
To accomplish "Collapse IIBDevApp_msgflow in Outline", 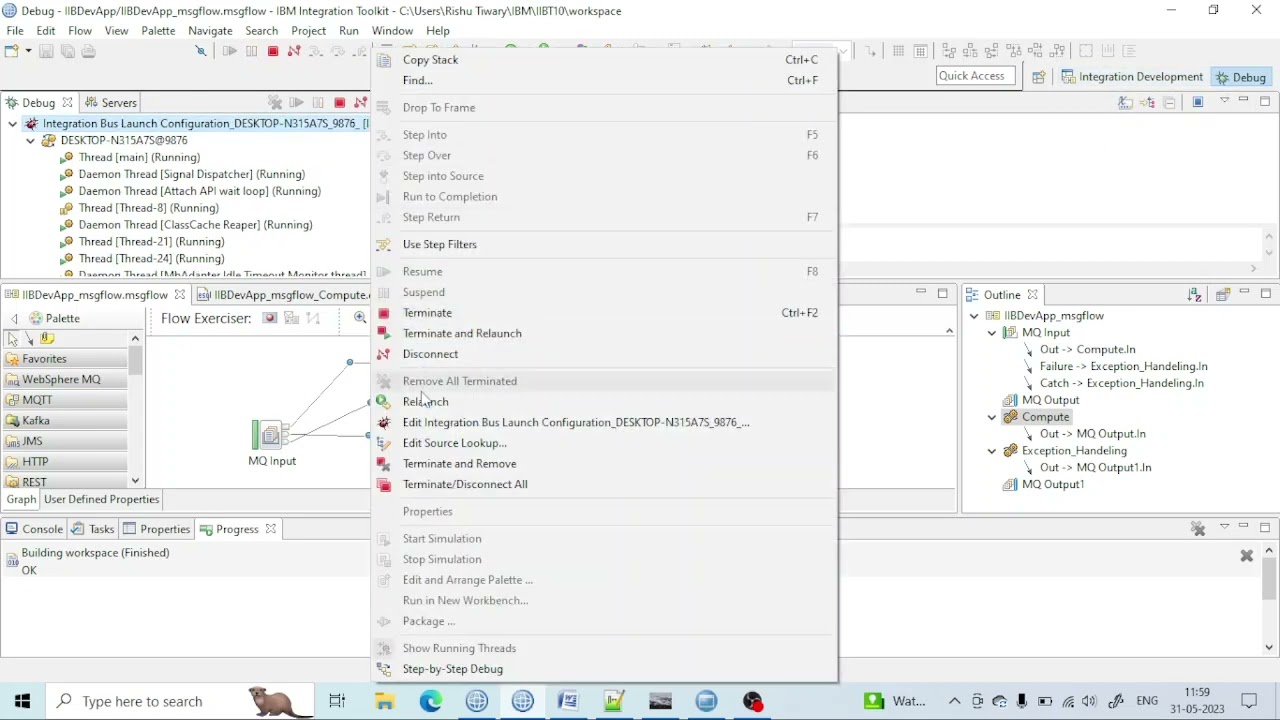I will click(x=974, y=316).
